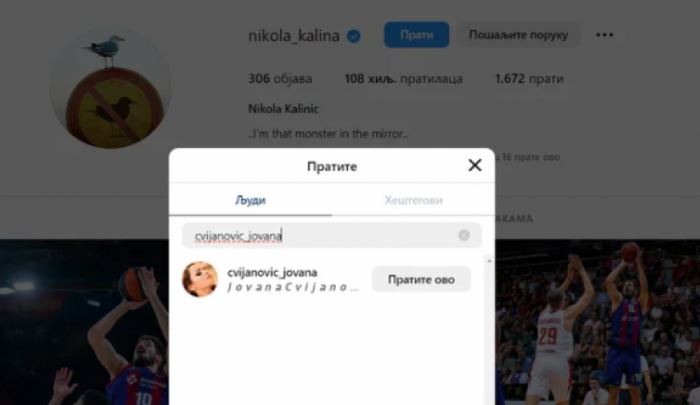Click the Прати follow button

point(417,35)
